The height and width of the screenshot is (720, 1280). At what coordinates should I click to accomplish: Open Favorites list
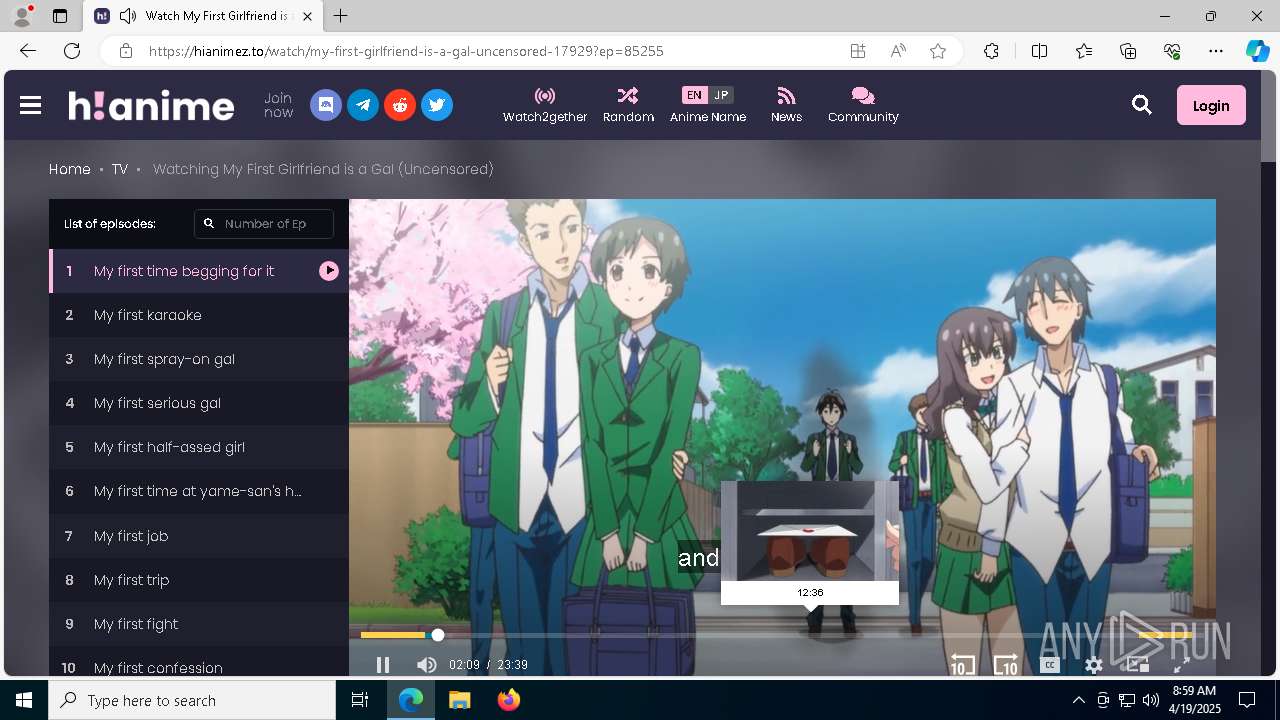1084,51
